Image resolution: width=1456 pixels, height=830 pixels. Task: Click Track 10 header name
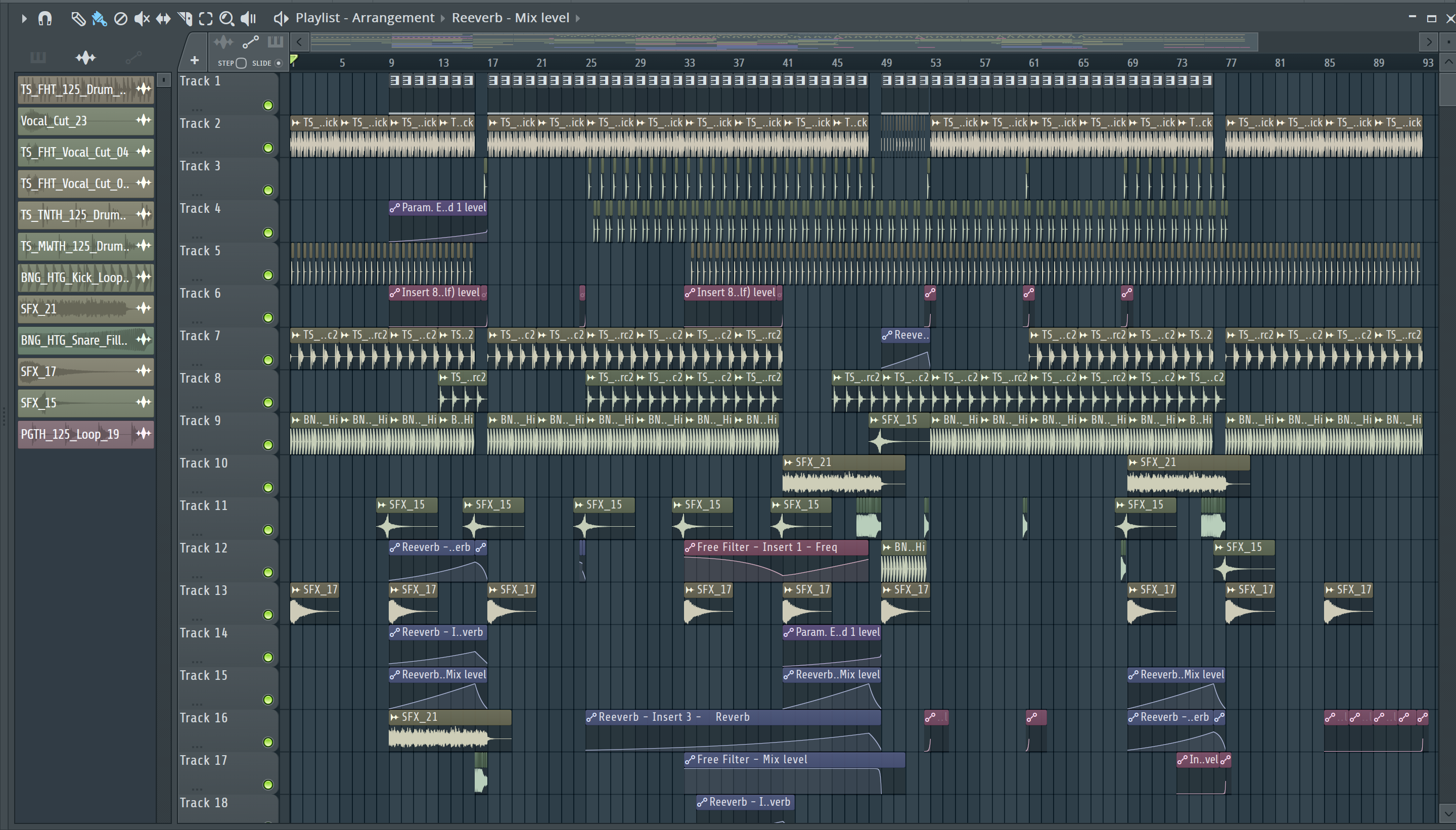click(204, 463)
